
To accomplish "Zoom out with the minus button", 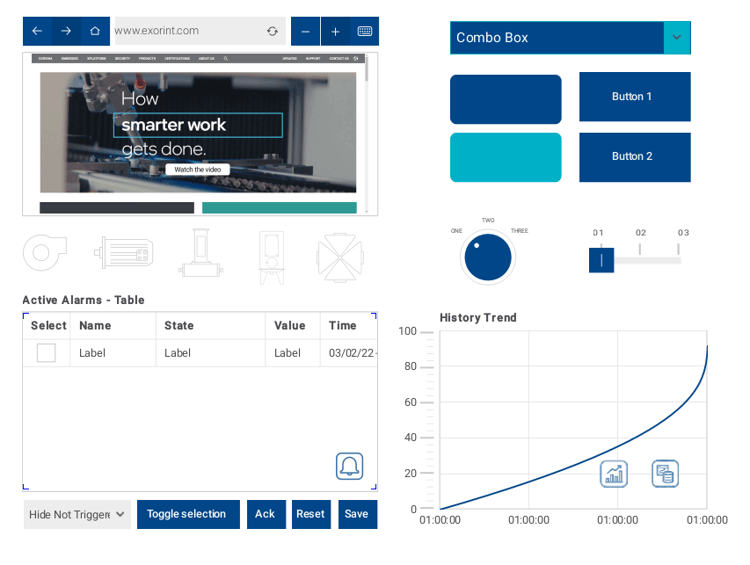I will tap(305, 31).
